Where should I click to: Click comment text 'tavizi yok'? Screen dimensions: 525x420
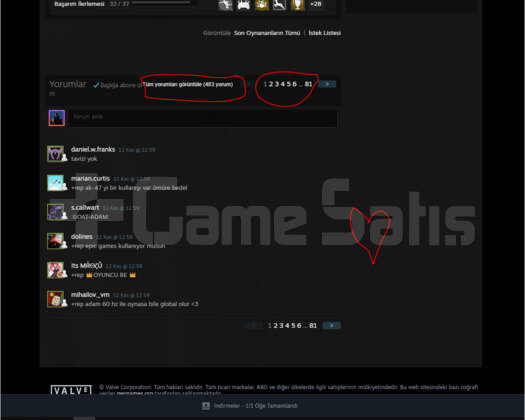84,159
